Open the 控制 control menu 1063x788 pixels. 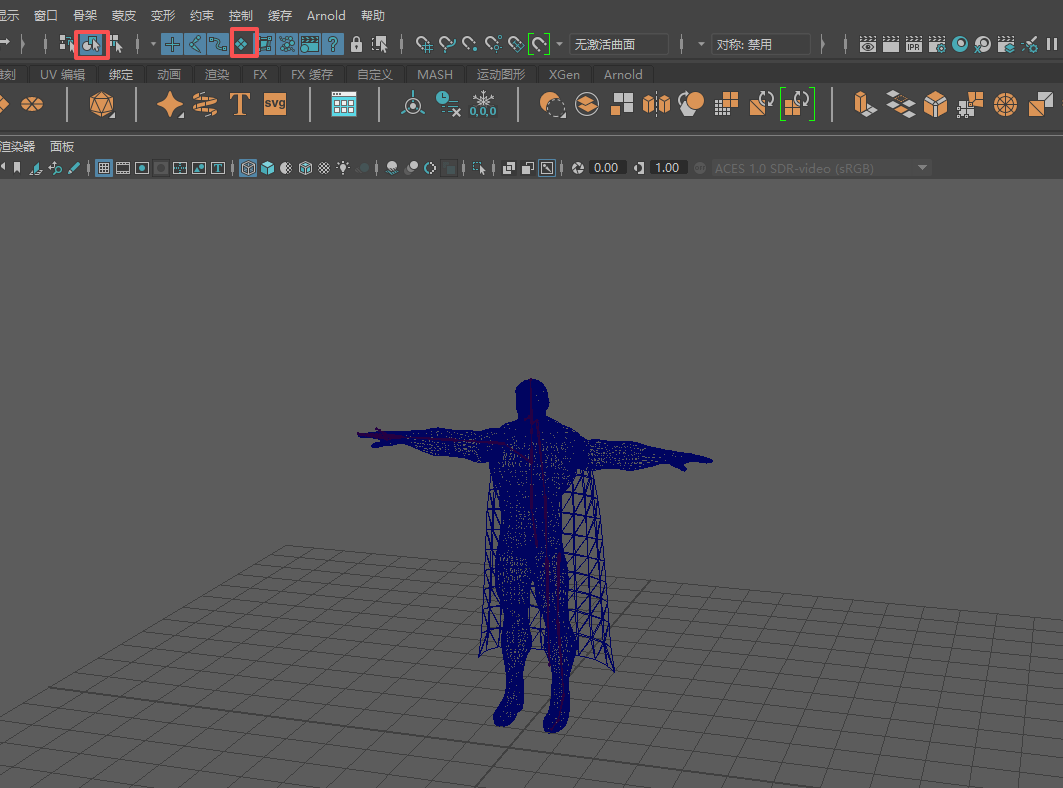click(241, 16)
